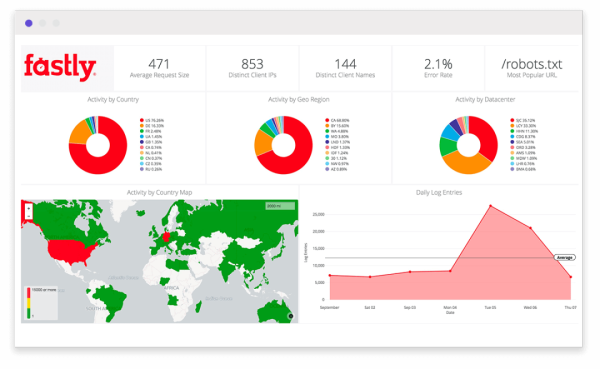Click the Average line label
Screen dimensions: 600x369
(564, 258)
